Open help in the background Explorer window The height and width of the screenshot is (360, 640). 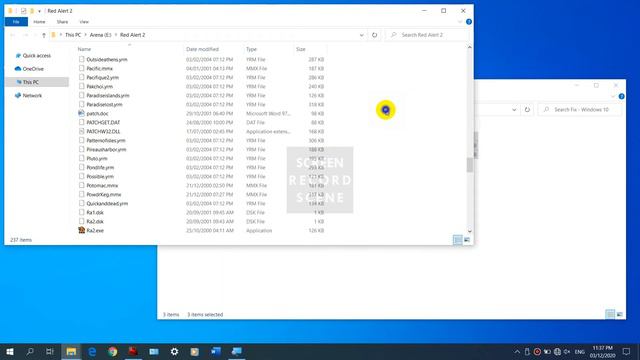pos(621,96)
